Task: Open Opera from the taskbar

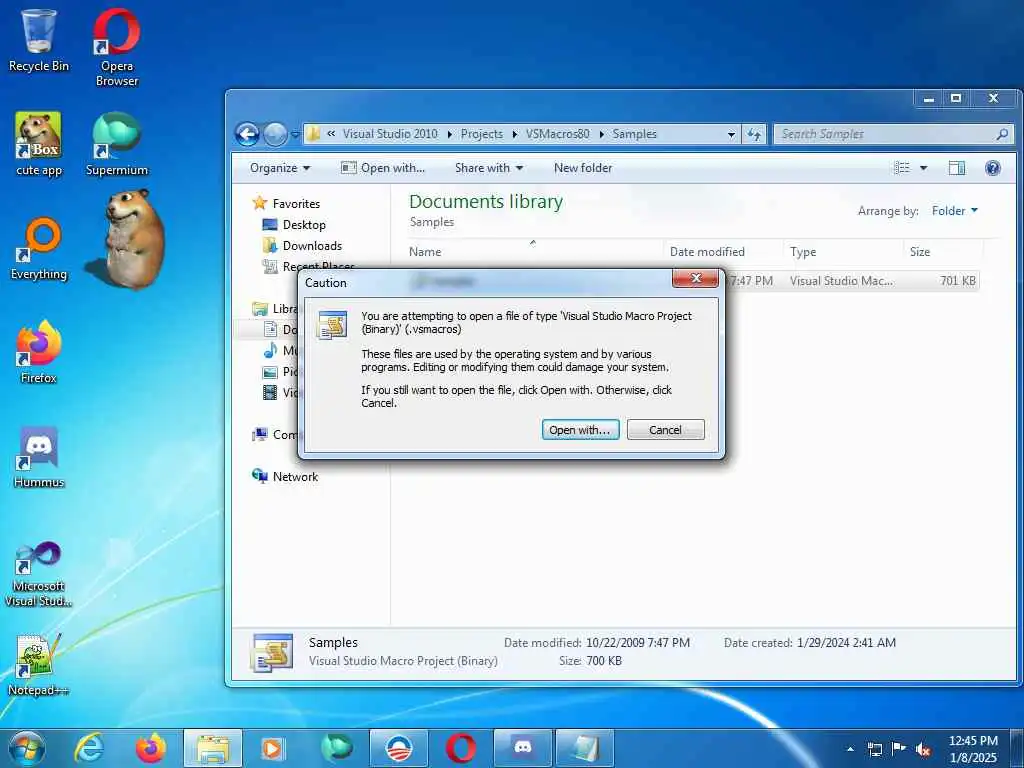Action: click(x=460, y=748)
